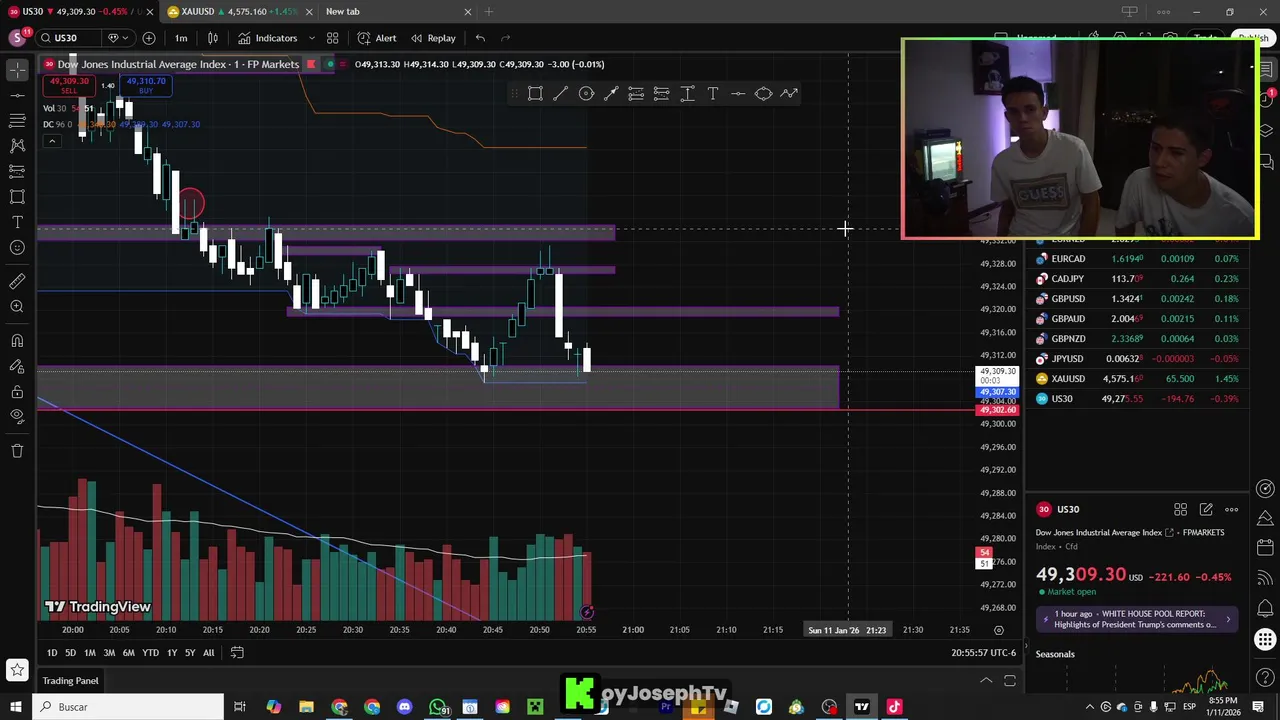
Task: Open the Fibonacci retracement tools
Action: click(x=17, y=120)
